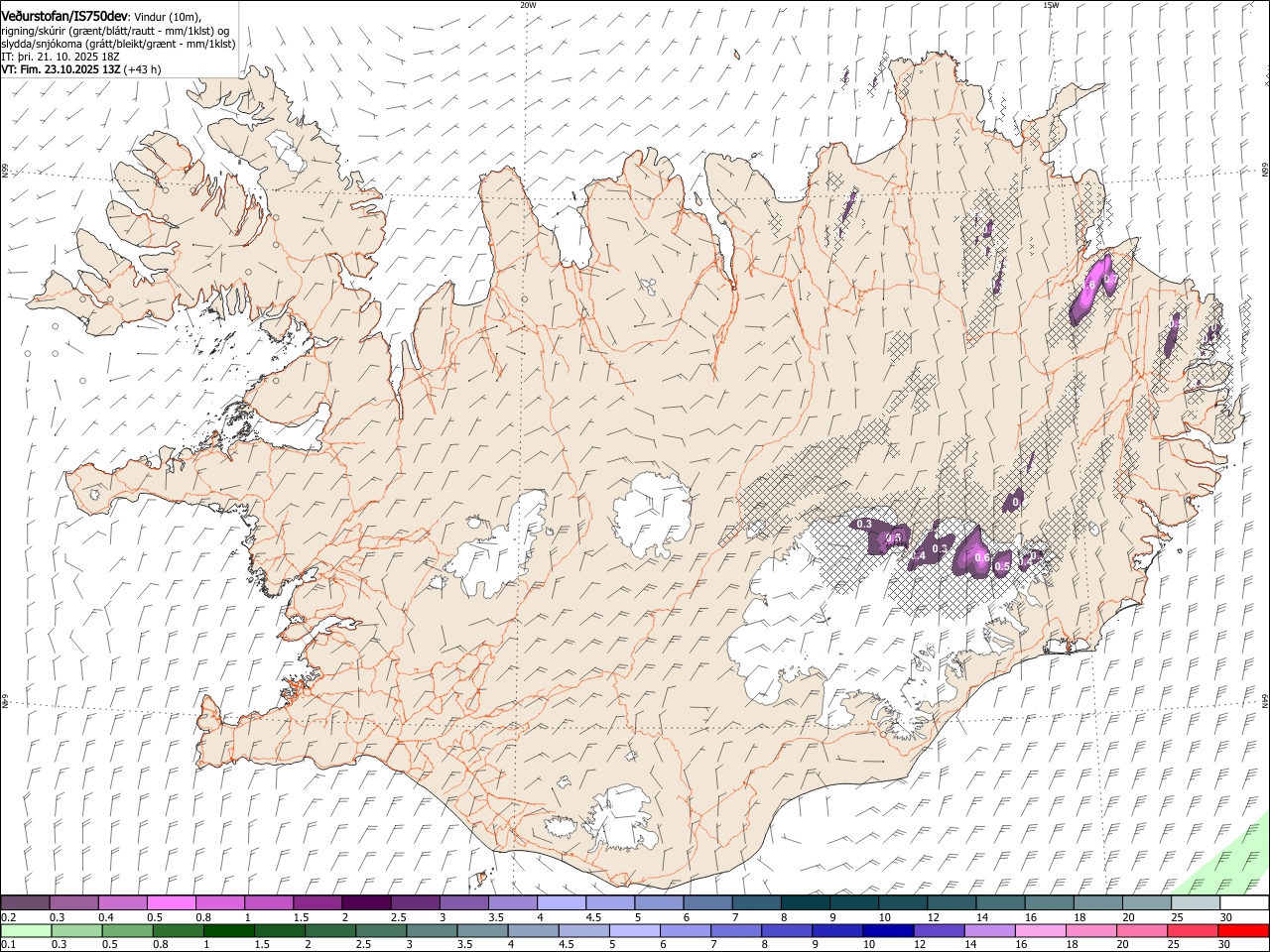The height and width of the screenshot is (952, 1270).
Task: Click the lower legend swatch between 3 and 3.5
Action: pyautogui.click(x=431, y=930)
